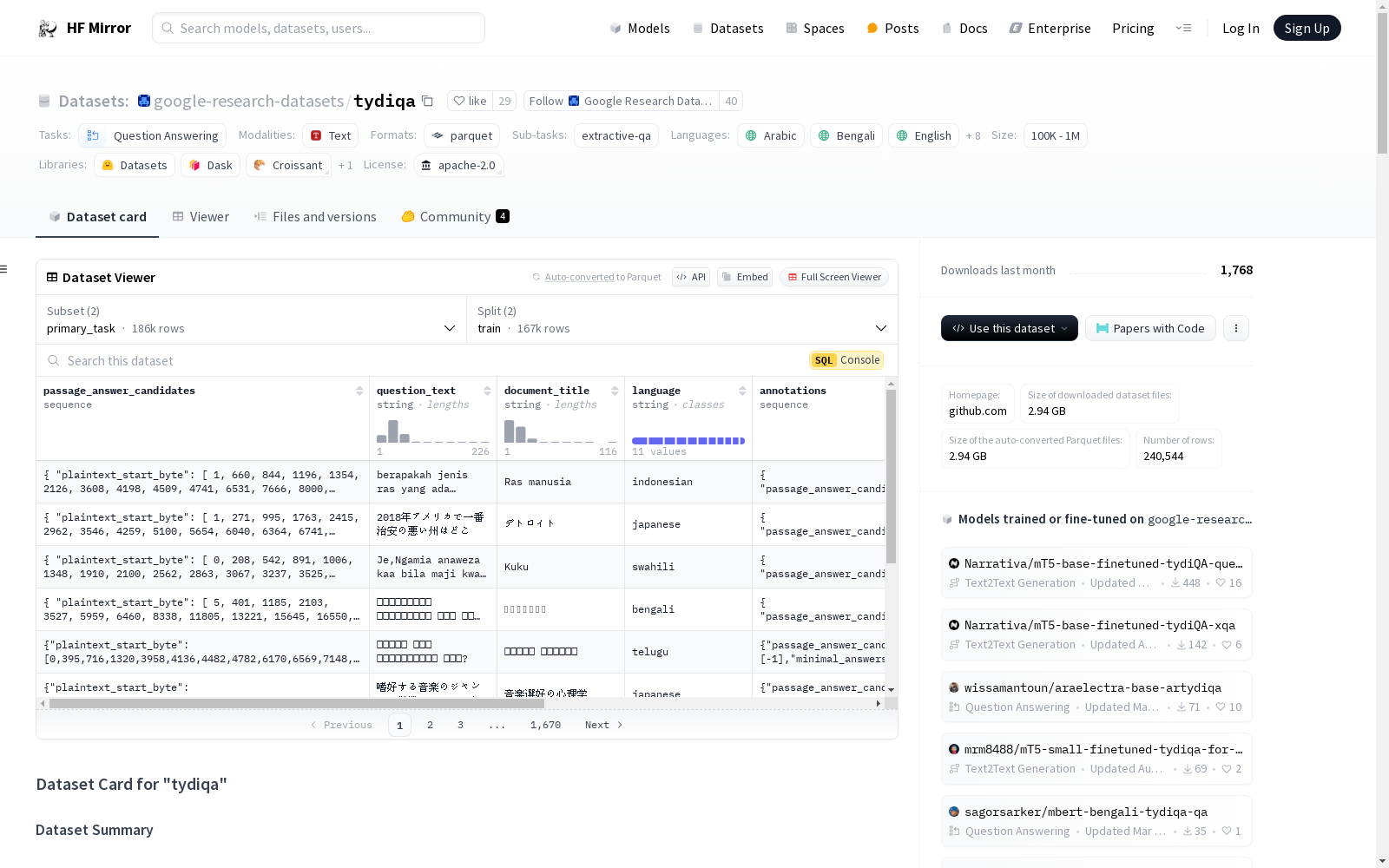Open the dataset viewer API button
The width and height of the screenshot is (1389, 868).
[691, 277]
